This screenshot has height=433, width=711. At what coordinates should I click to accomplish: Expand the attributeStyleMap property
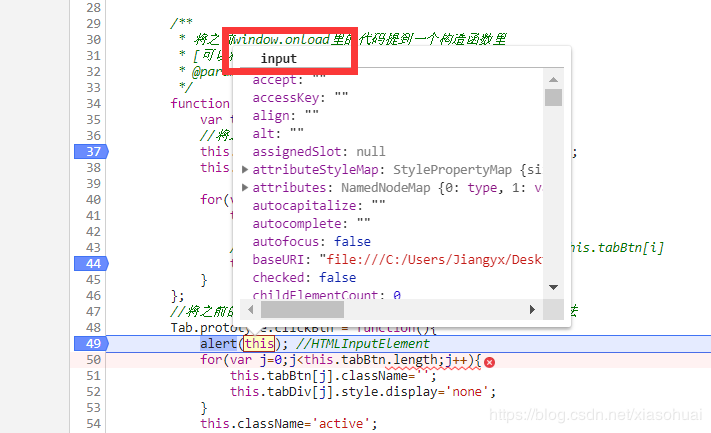tap(245, 170)
